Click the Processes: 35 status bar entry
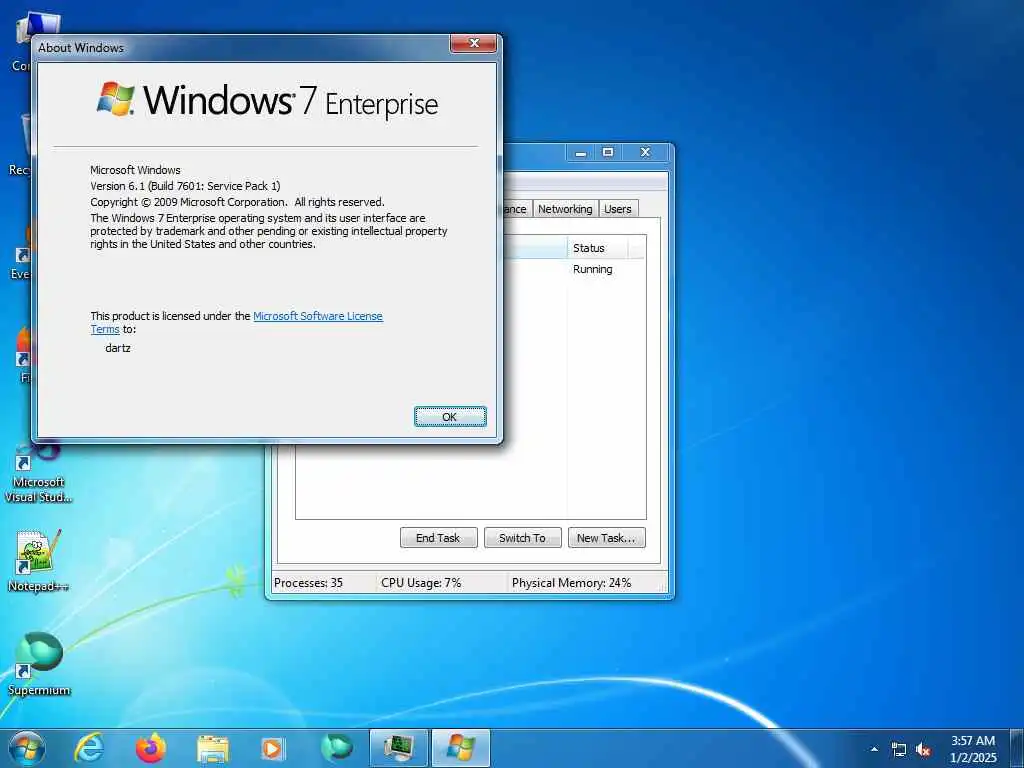Screen dimensions: 1024x768 [x=308, y=583]
